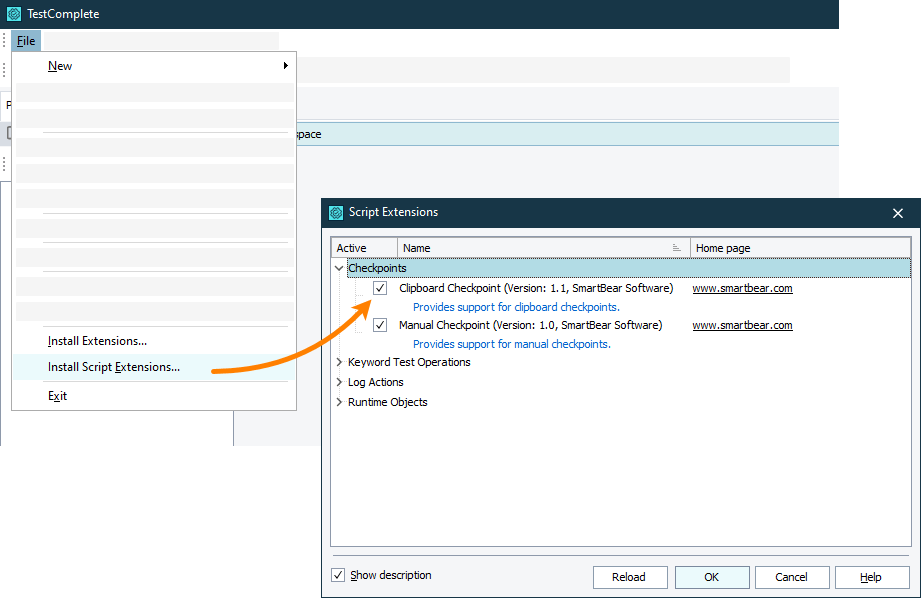The image size is (921, 598).
Task: Select Exit from the File menu
Action: 154,396
